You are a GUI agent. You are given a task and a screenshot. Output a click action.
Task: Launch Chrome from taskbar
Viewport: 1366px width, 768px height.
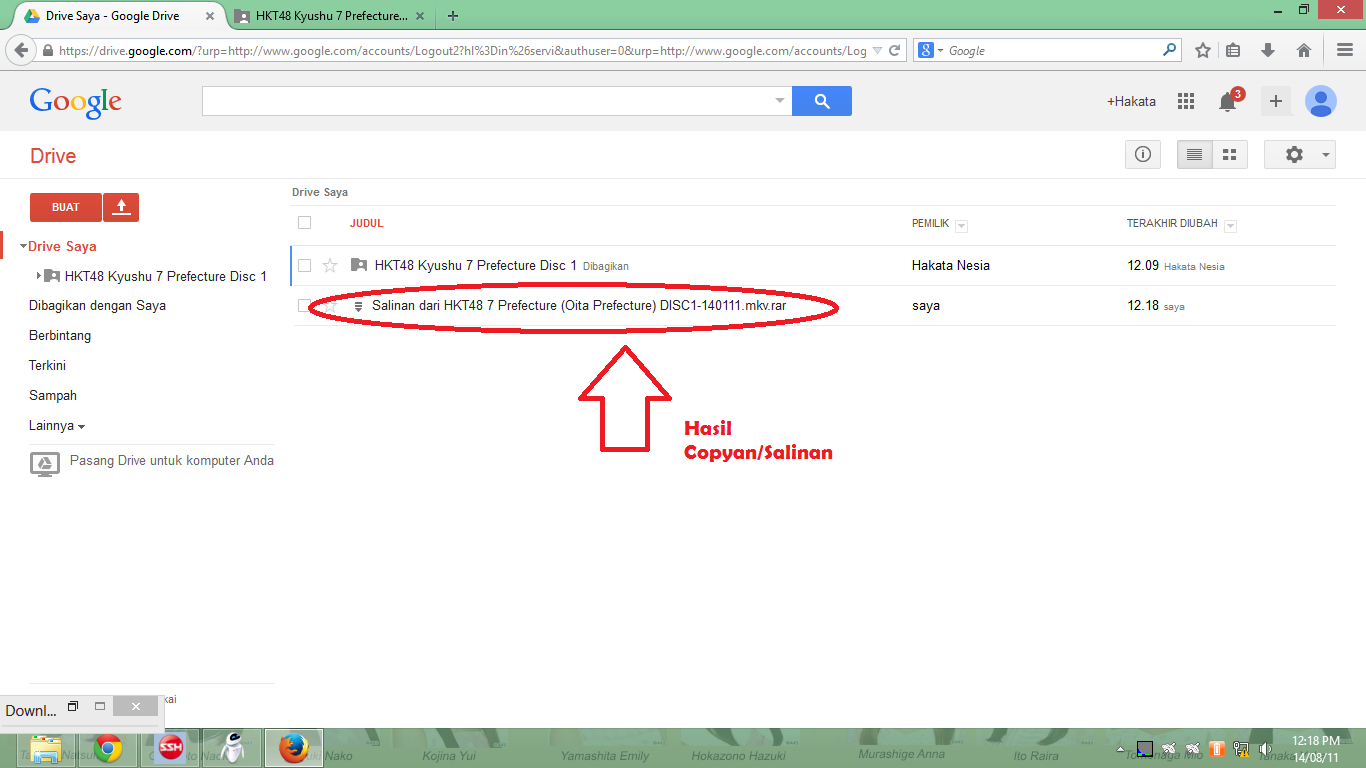click(108, 748)
